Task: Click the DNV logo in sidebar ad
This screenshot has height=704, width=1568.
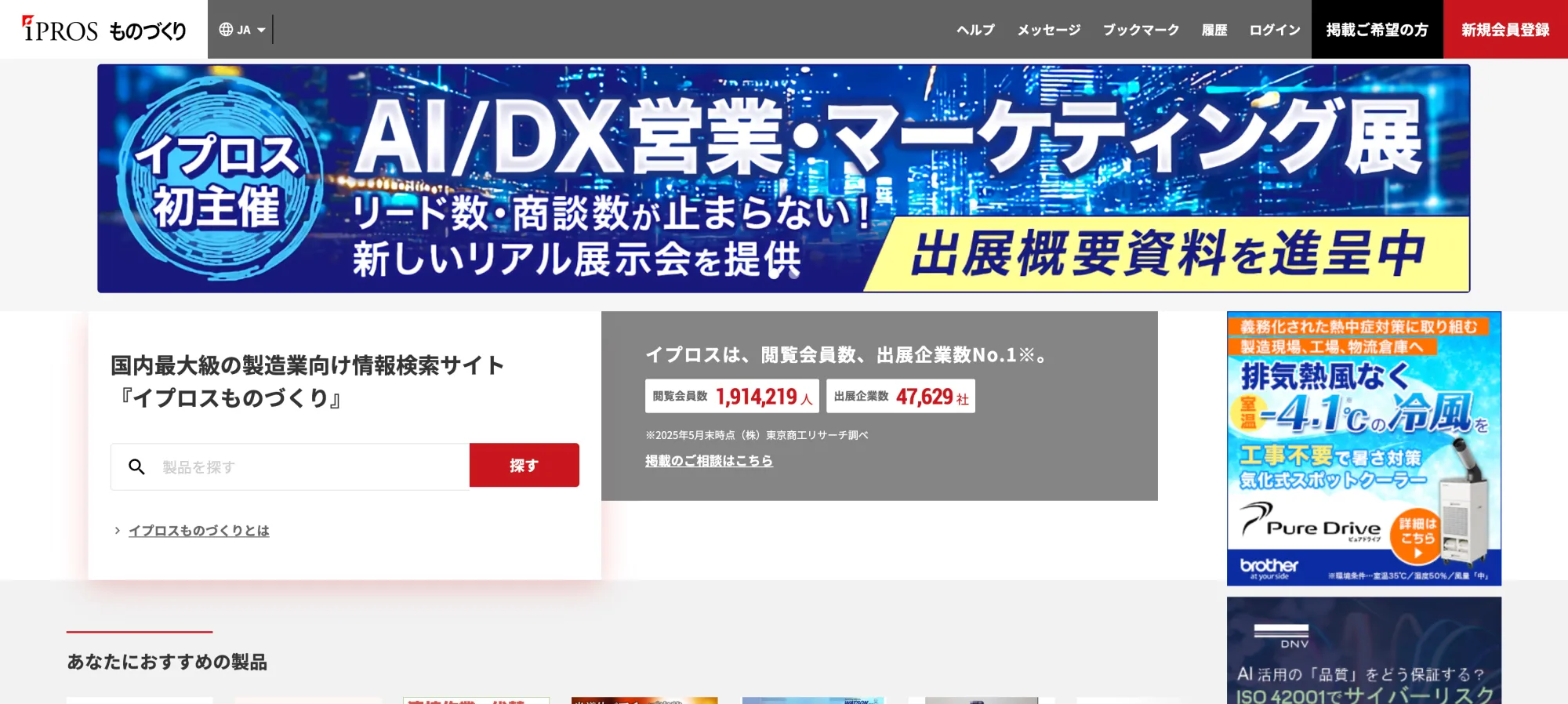Action: (1281, 636)
